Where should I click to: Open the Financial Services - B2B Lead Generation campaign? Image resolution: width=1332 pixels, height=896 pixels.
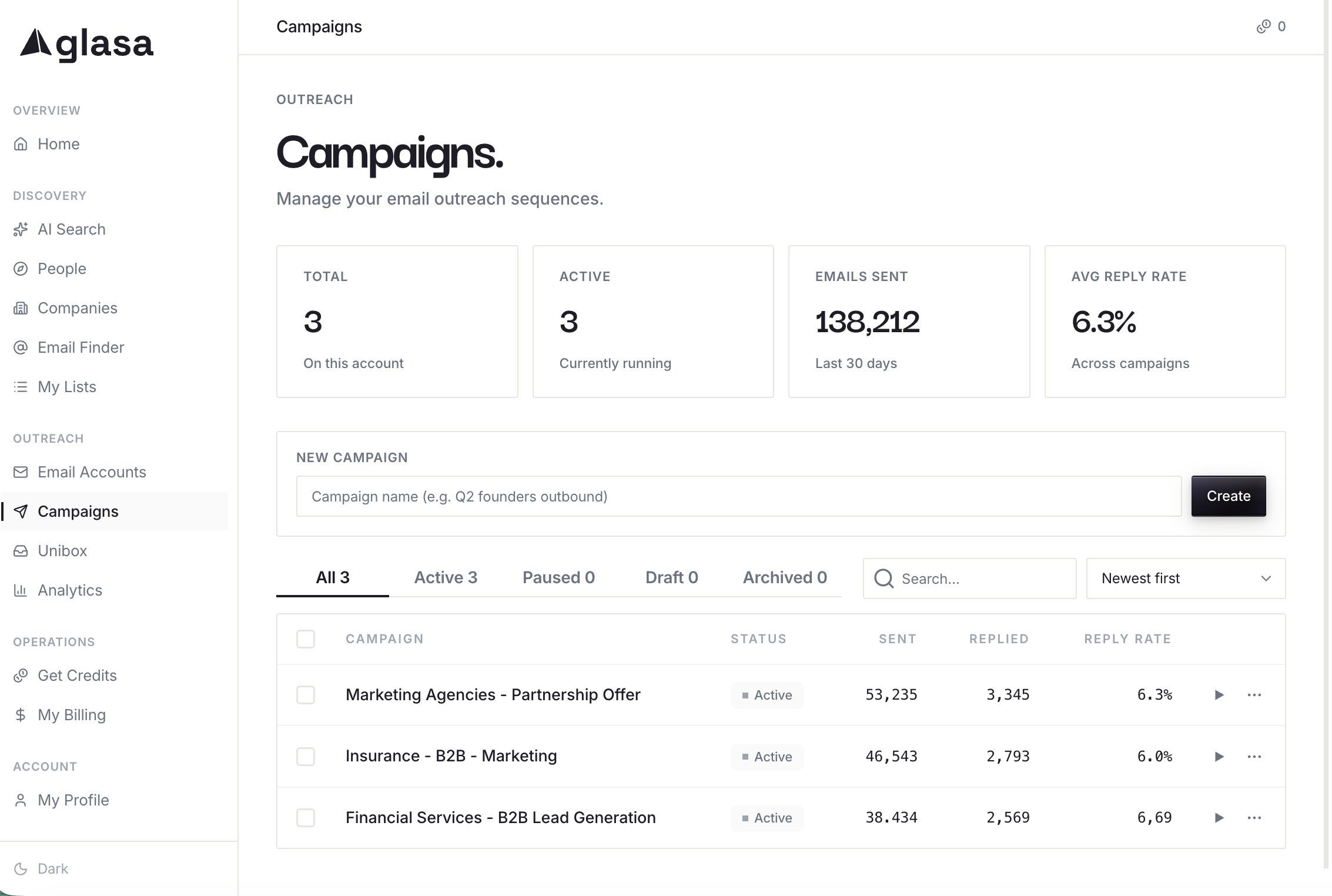pyautogui.click(x=501, y=818)
